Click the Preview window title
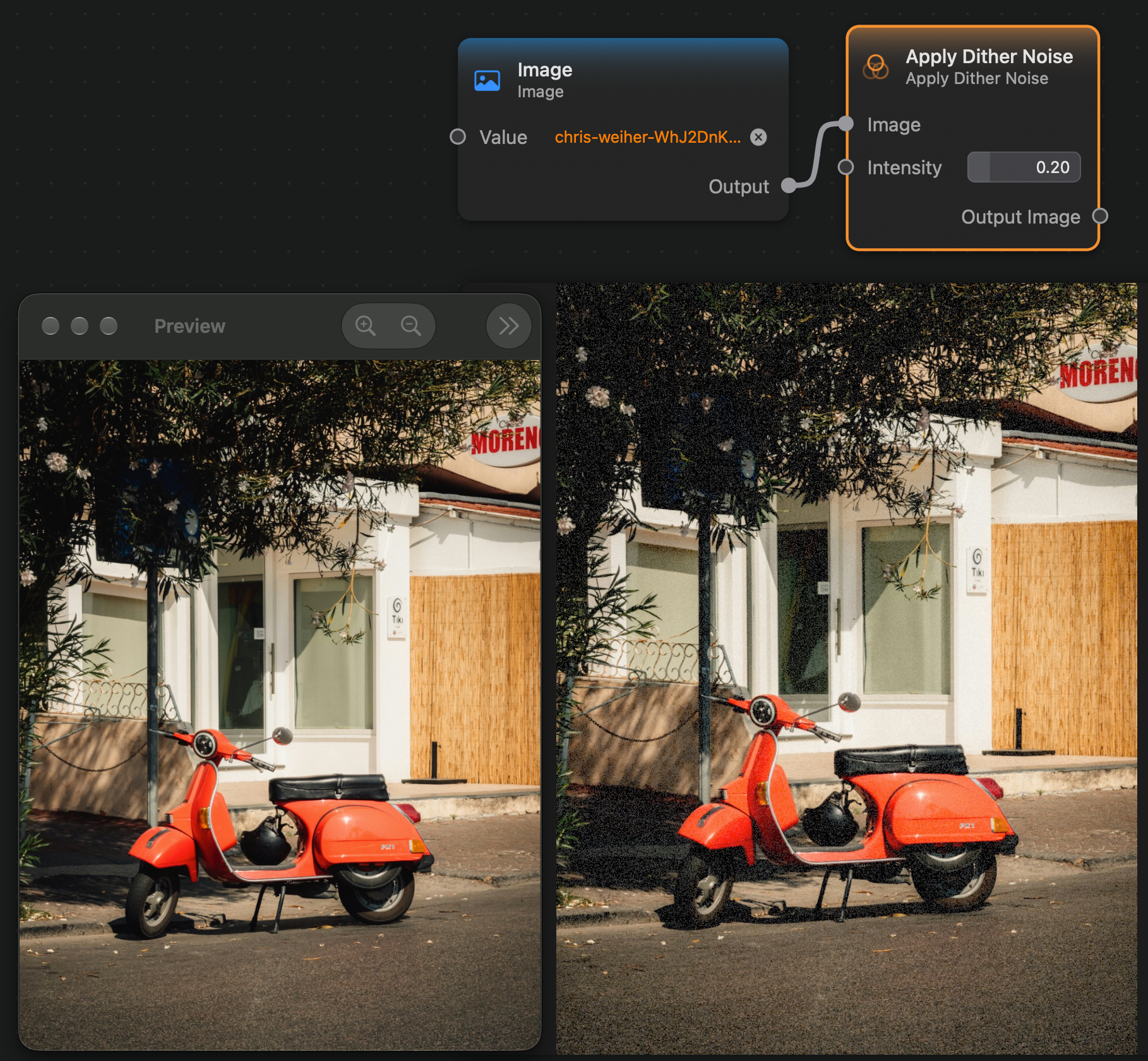 point(189,326)
